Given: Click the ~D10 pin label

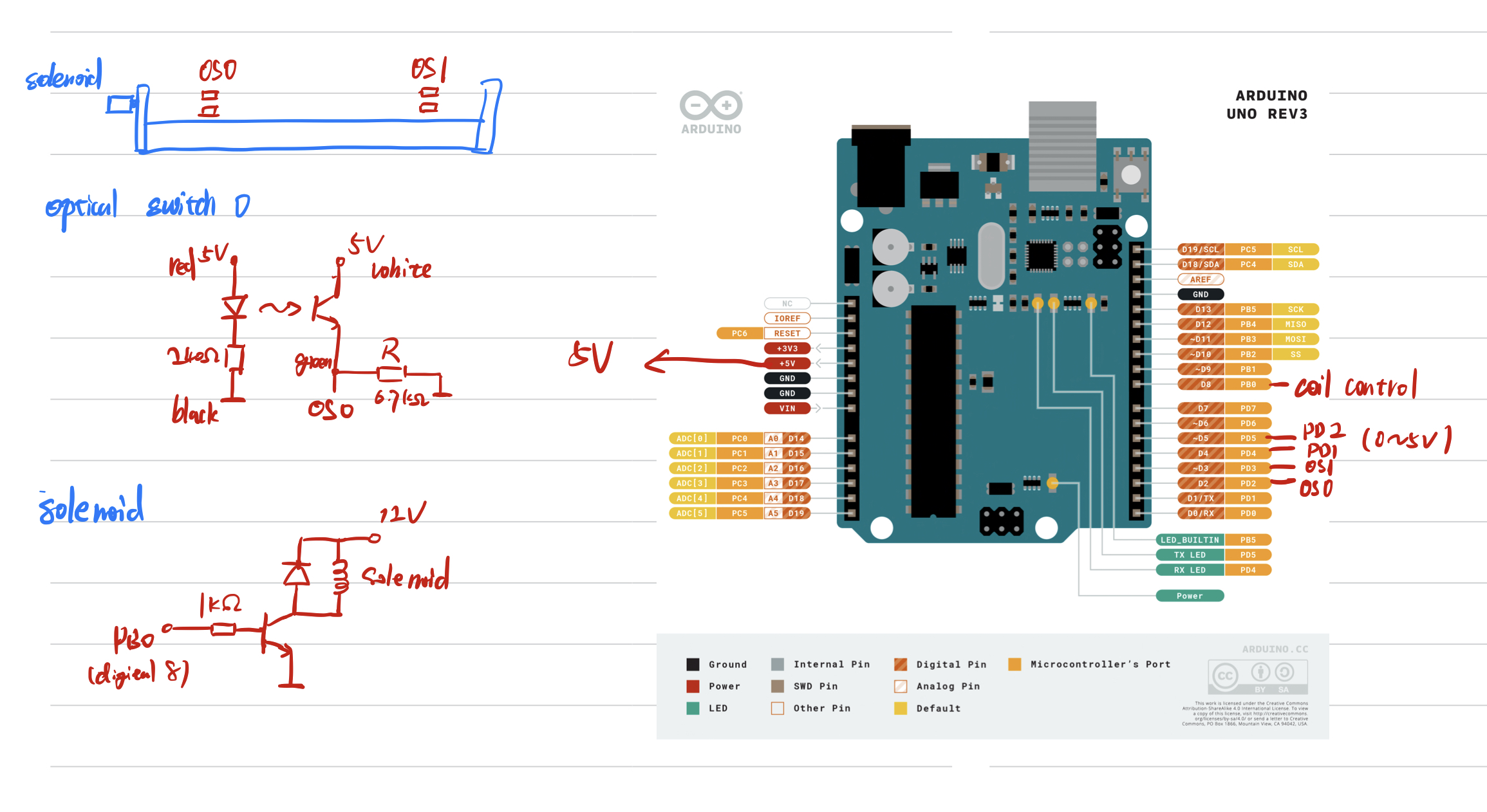Looking at the screenshot, I should (x=1201, y=355).
